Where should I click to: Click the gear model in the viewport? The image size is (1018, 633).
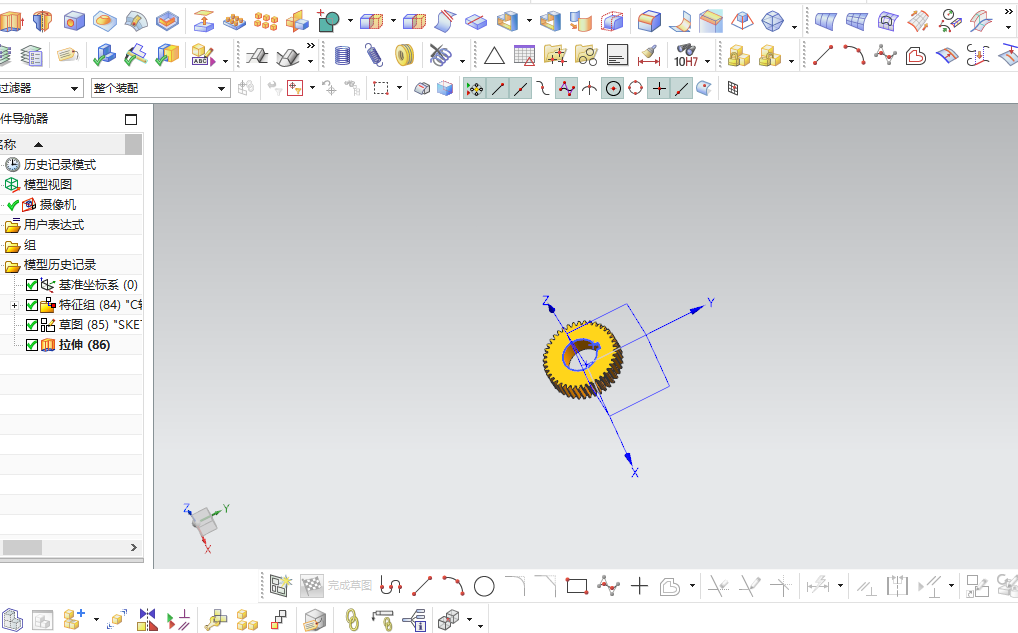click(582, 359)
